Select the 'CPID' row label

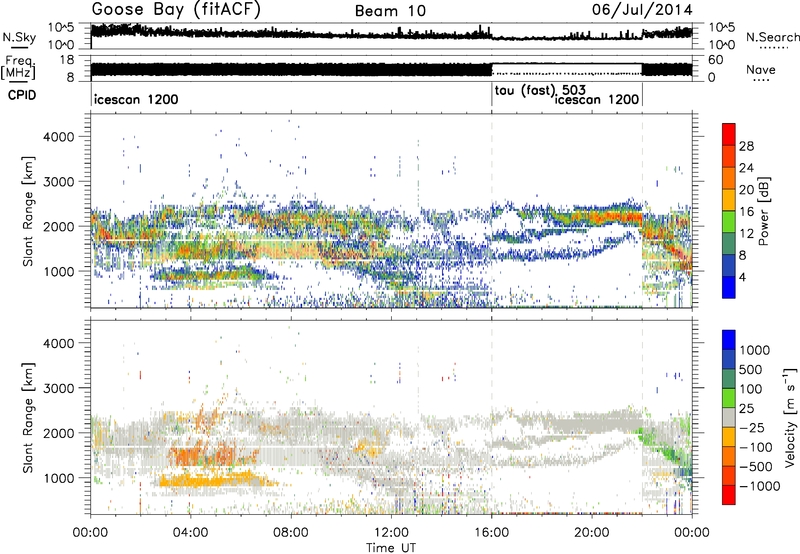tap(22, 95)
